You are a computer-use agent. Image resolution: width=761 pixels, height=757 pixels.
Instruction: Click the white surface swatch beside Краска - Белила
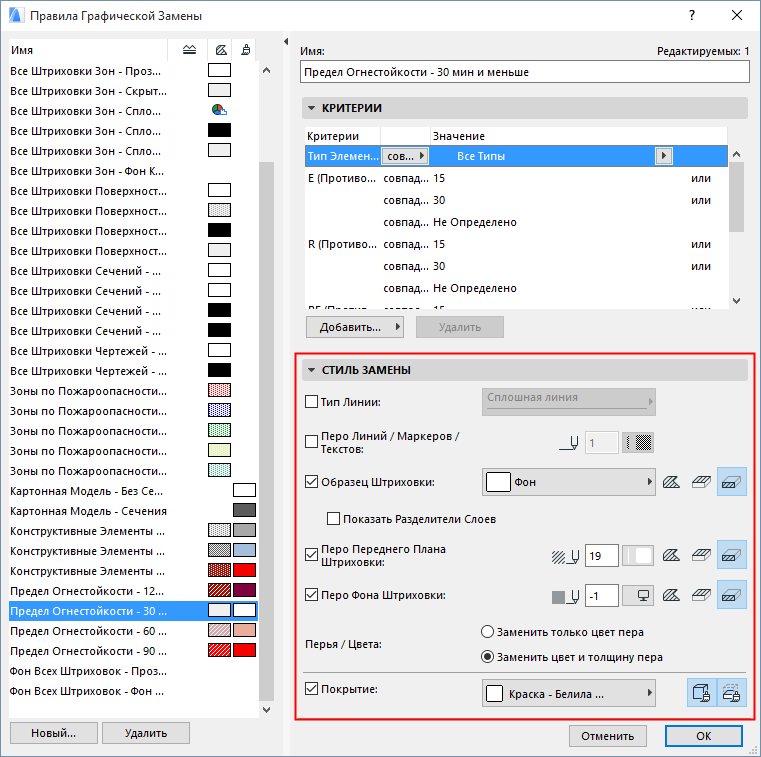[x=494, y=693]
